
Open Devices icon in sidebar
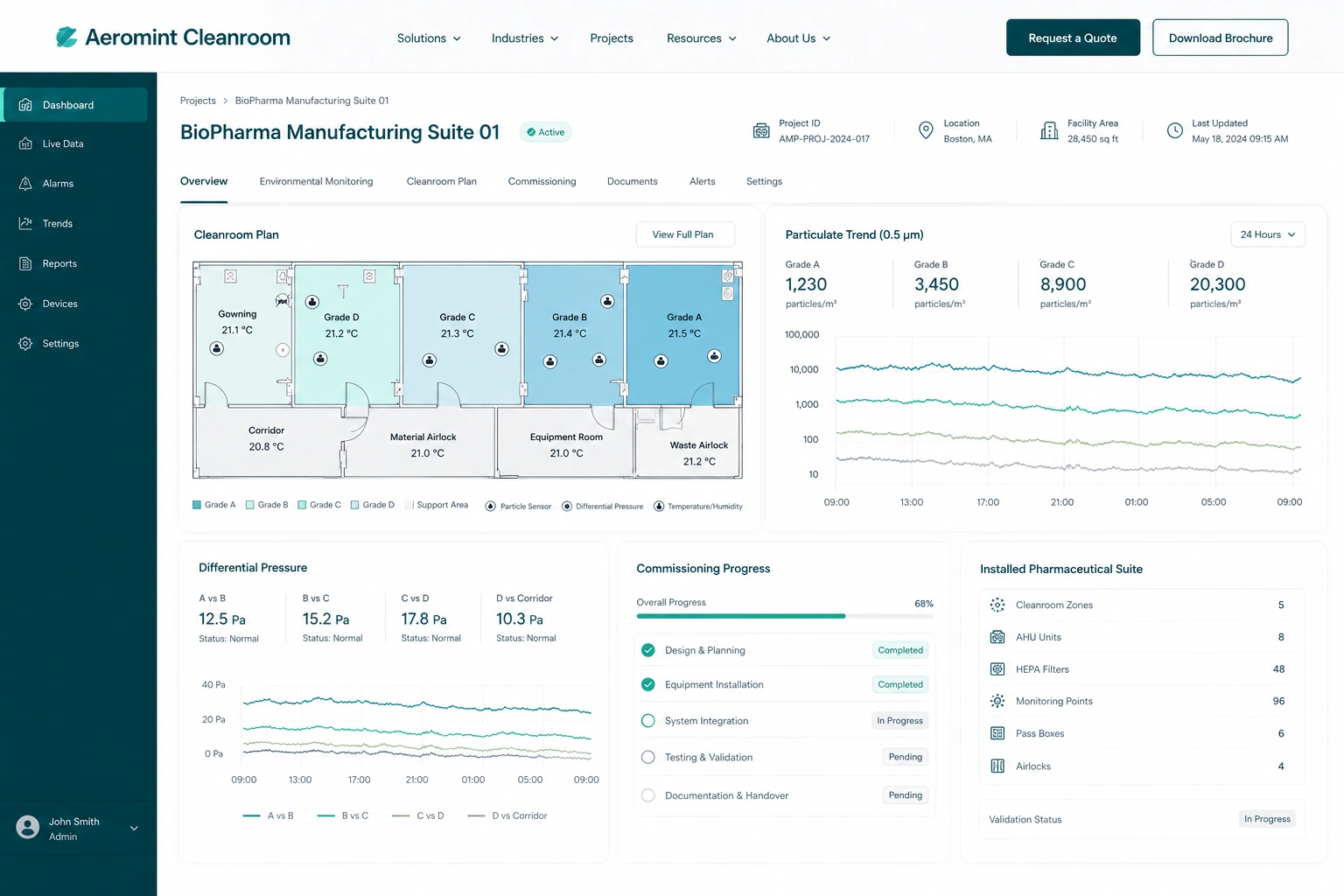(25, 304)
